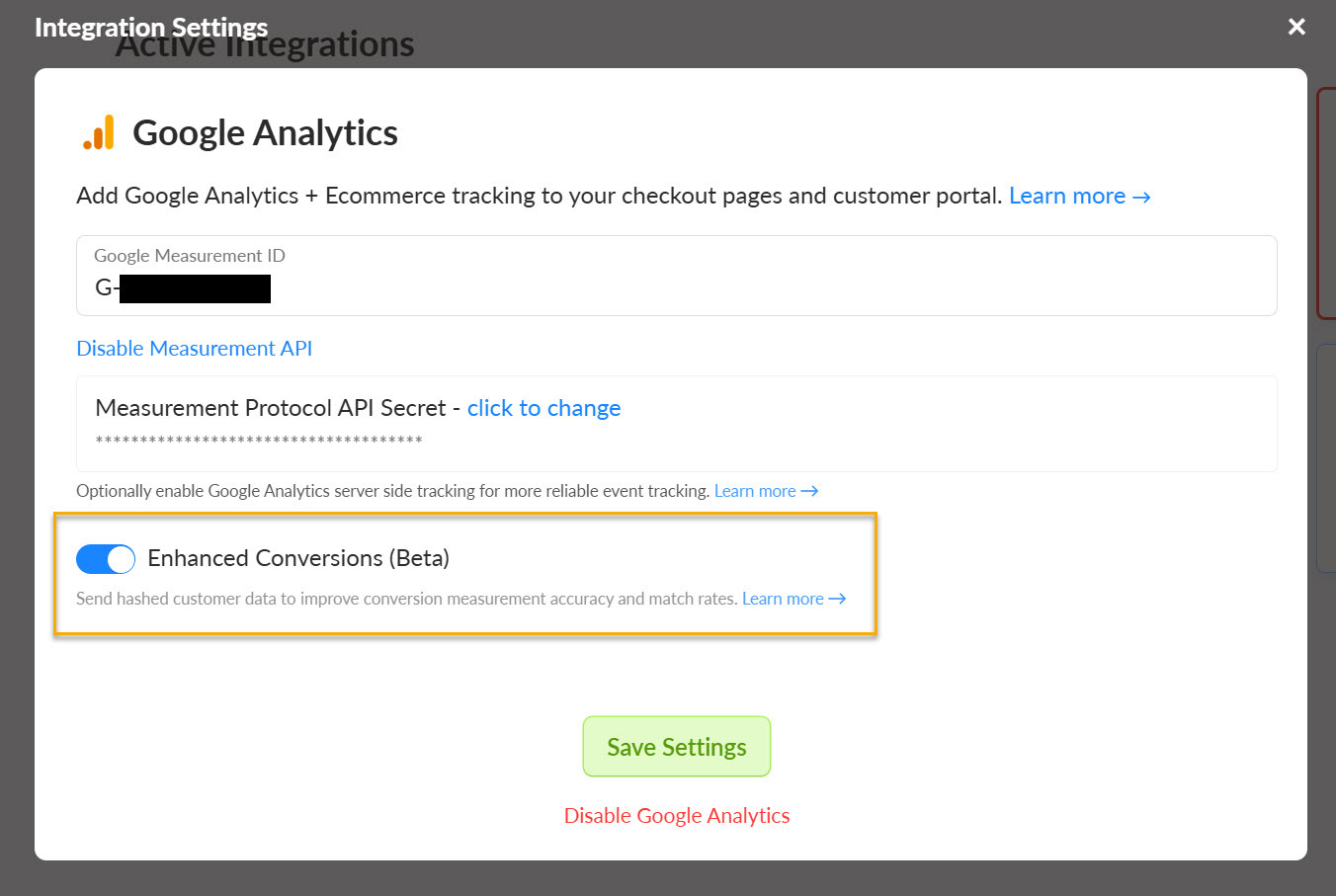Click arrow icon beside the top Learn more

[1141, 197]
